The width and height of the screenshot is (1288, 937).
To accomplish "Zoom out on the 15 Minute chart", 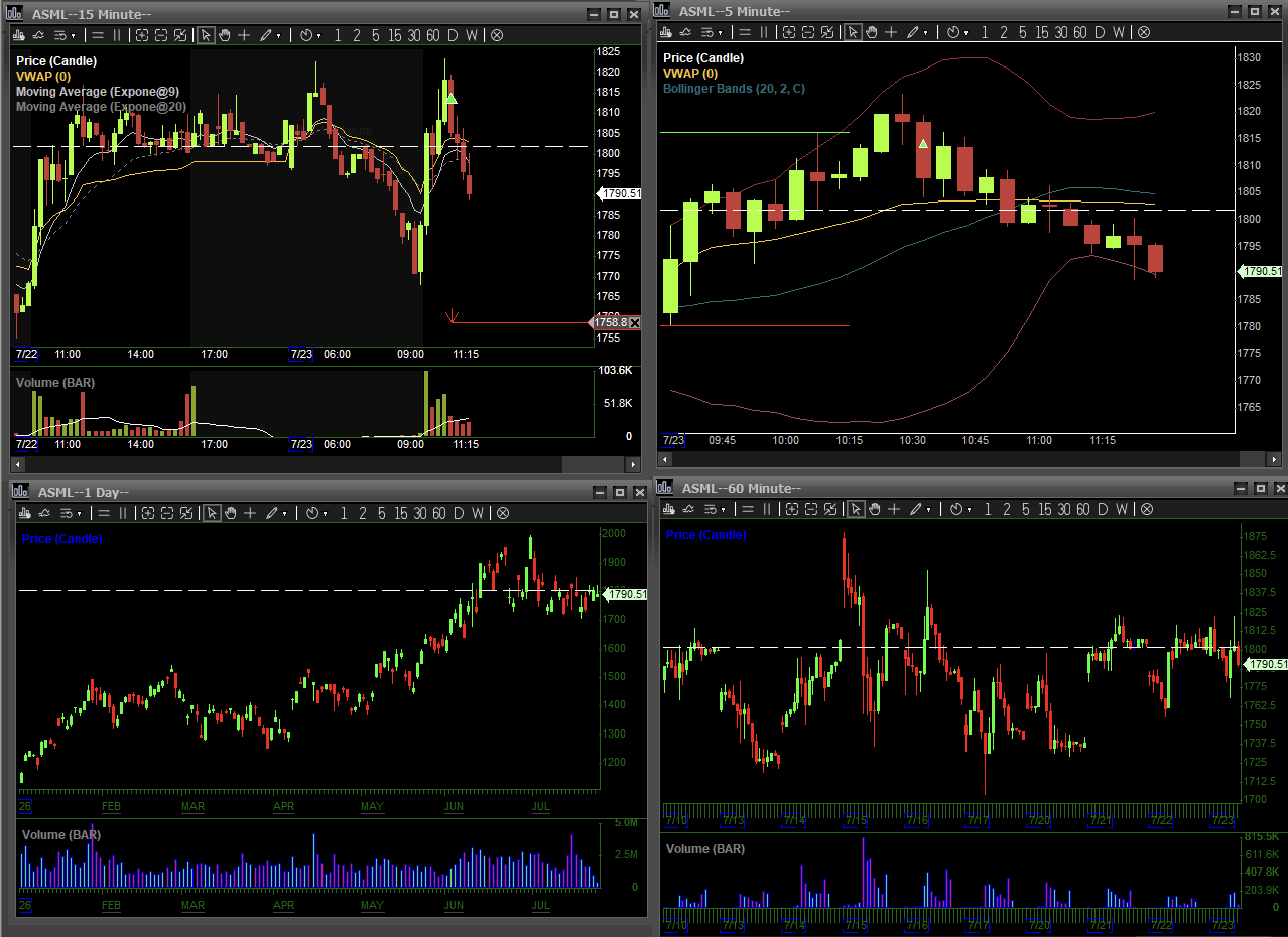I will click(161, 36).
